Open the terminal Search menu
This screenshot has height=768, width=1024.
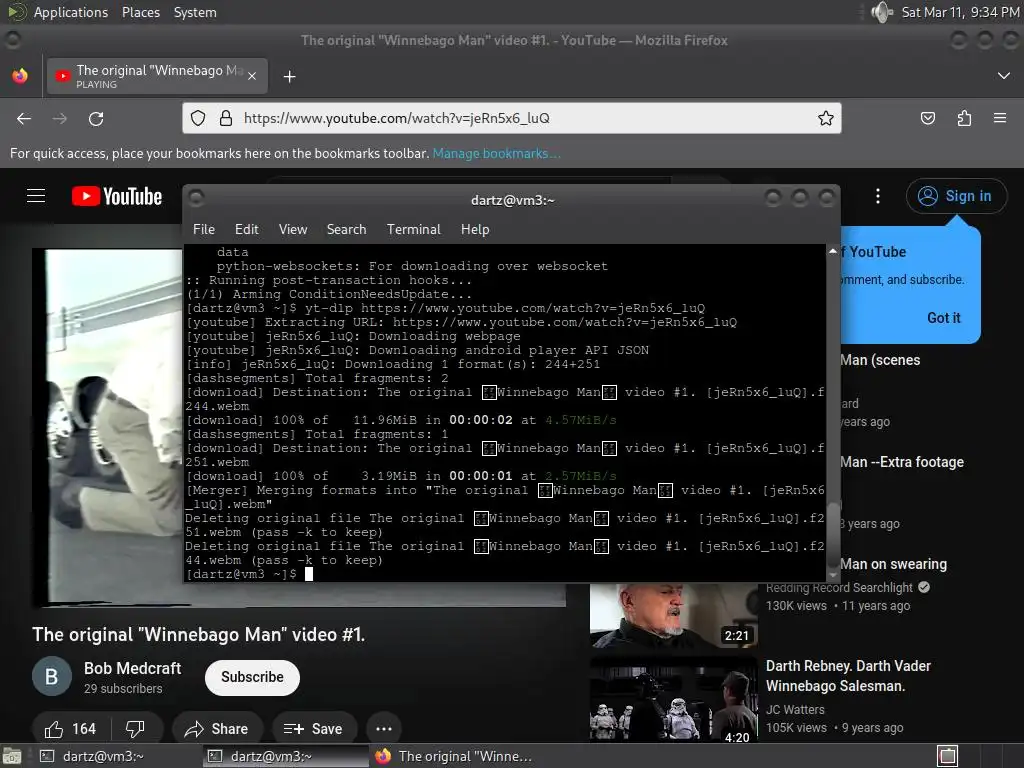click(346, 229)
